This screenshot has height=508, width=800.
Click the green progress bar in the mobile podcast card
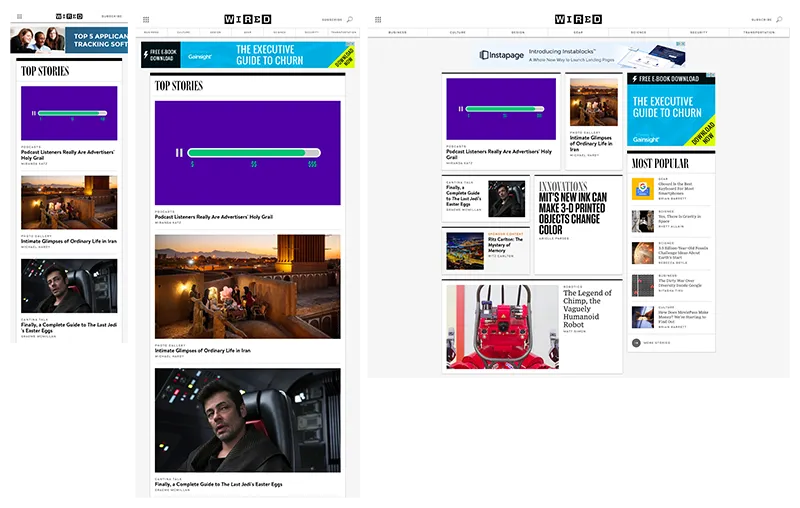tap(72, 113)
